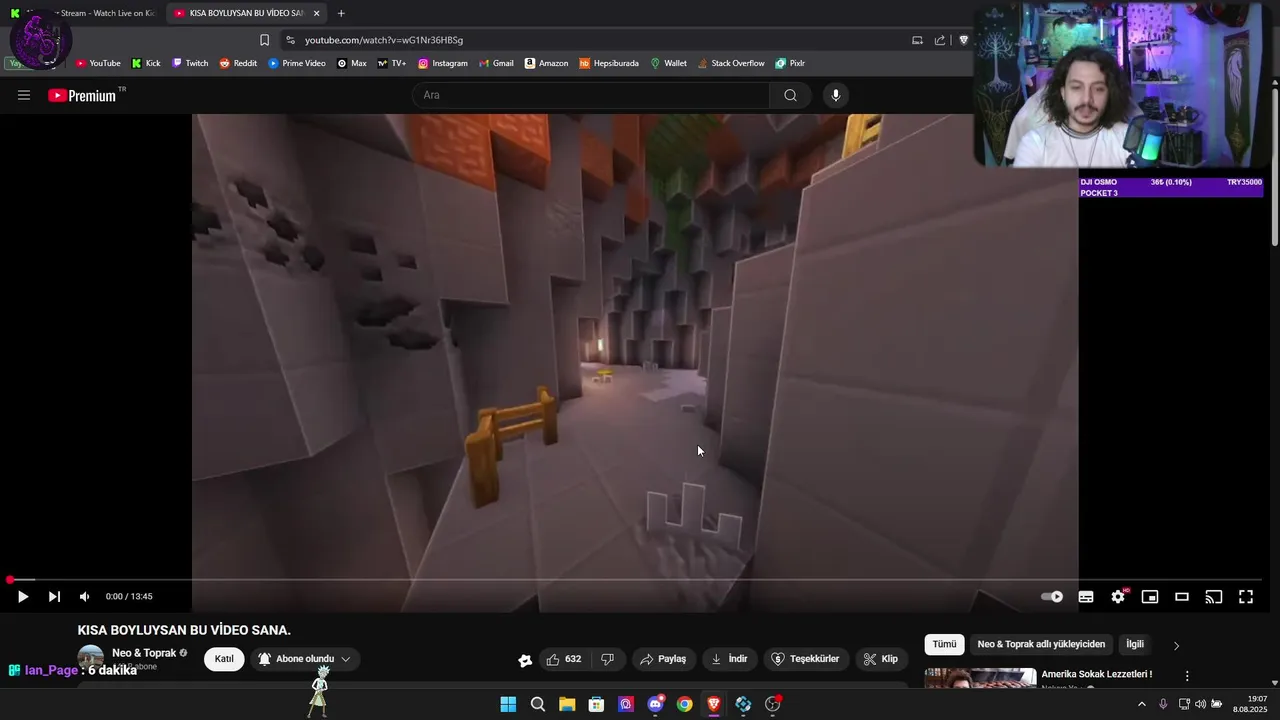
Task: Switch to theater mode view
Action: (1182, 597)
